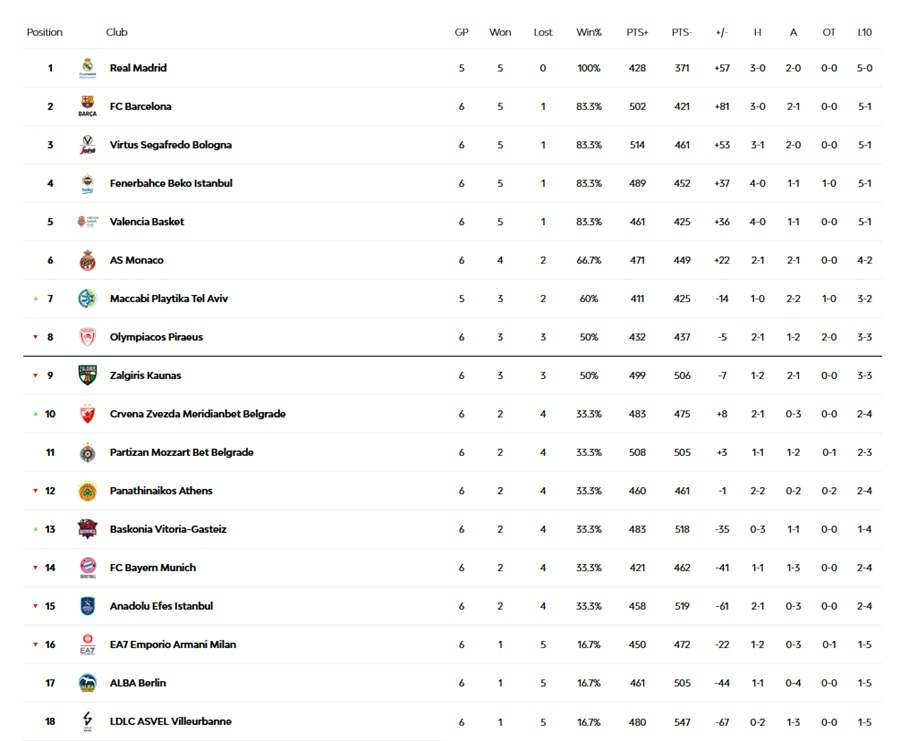Open the Valencia Basket club link

147,222
